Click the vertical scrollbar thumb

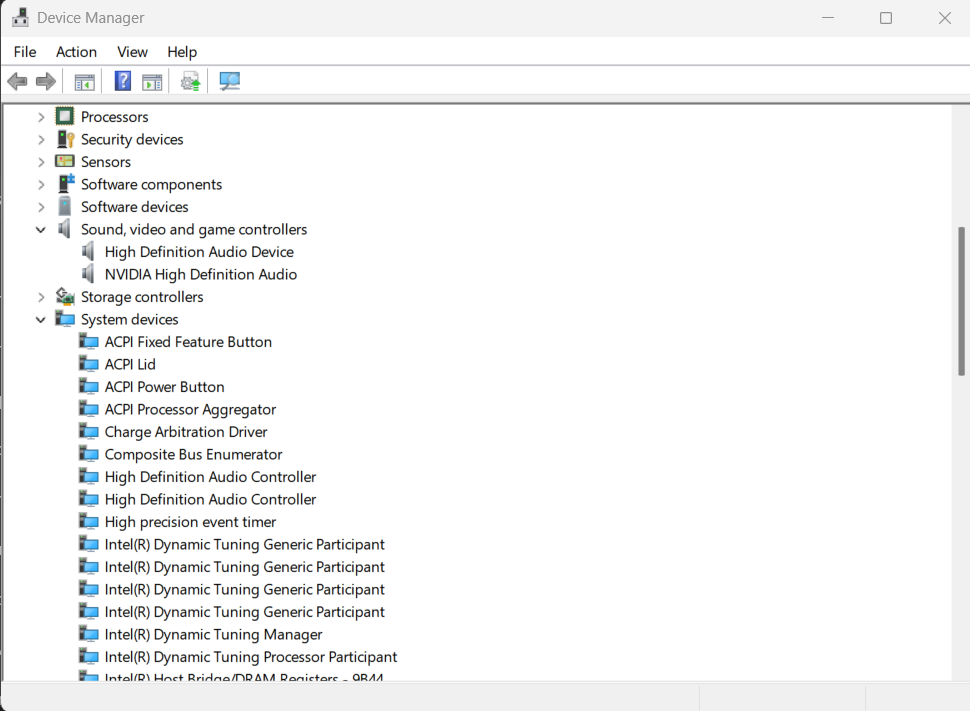(x=961, y=301)
